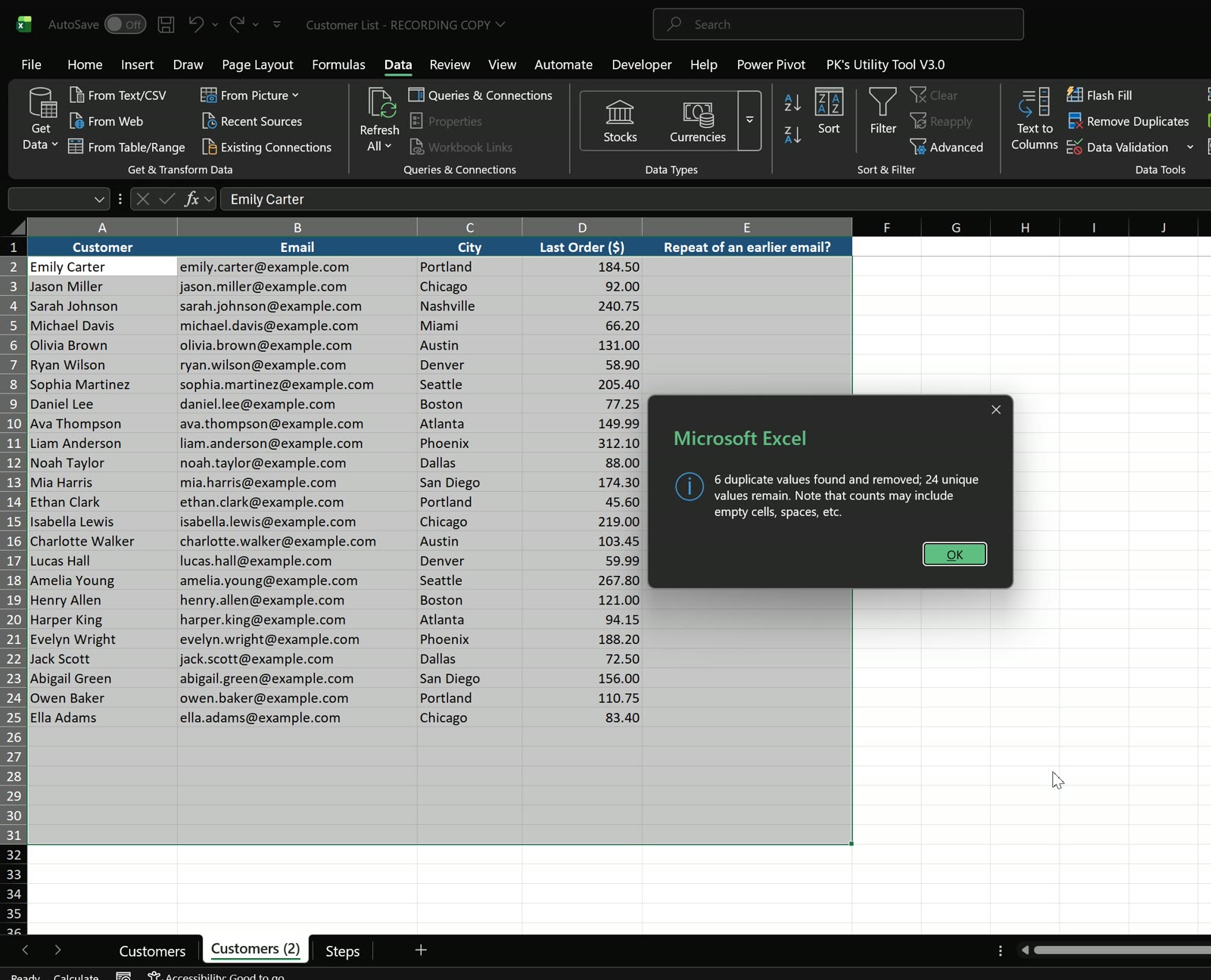Open Advanced filter options
The height and width of the screenshot is (980, 1211).
click(947, 147)
